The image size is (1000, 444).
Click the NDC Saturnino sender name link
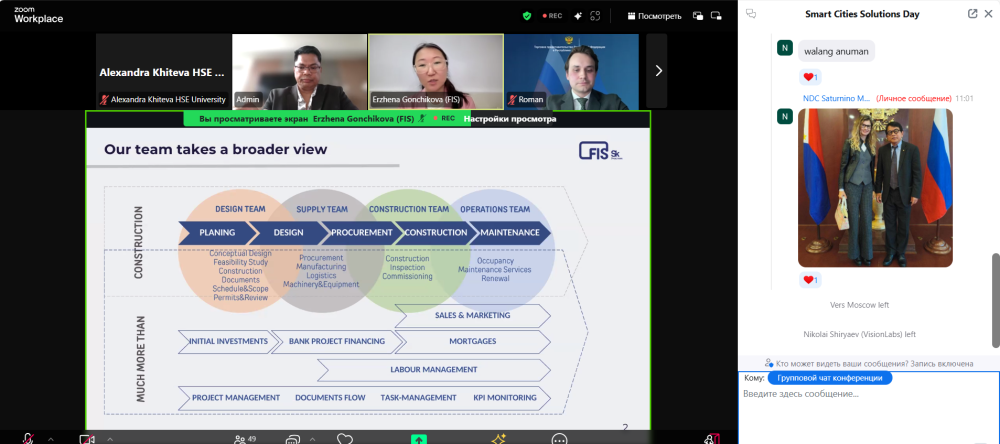837,99
